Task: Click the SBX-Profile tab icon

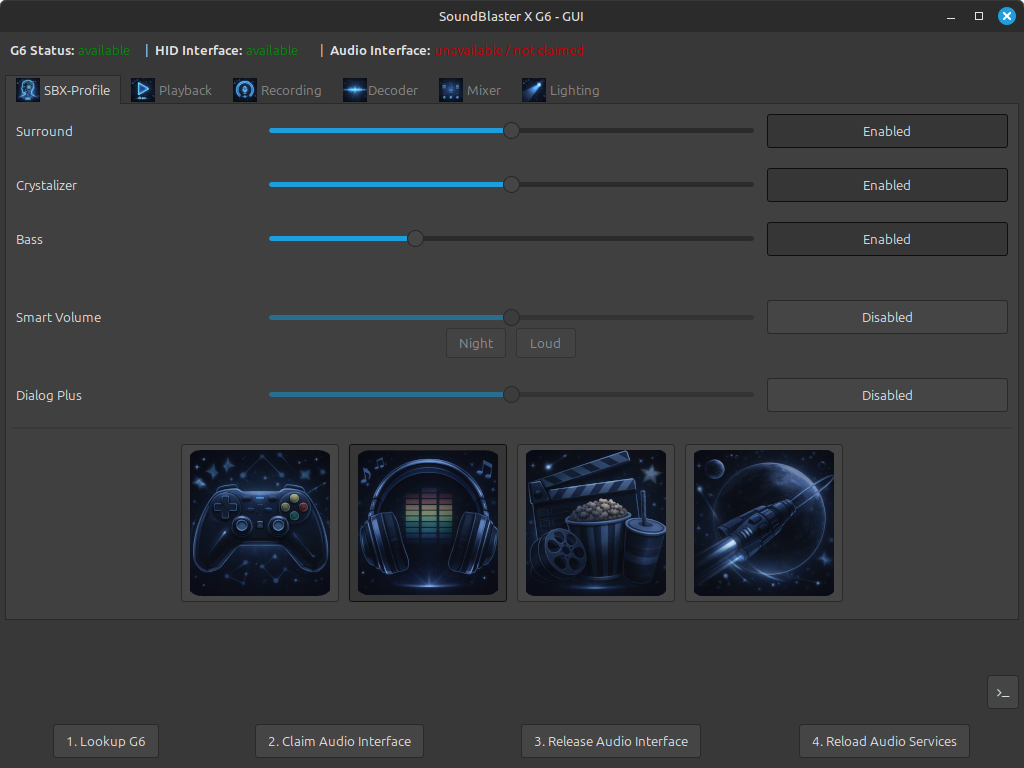Action: point(27,90)
